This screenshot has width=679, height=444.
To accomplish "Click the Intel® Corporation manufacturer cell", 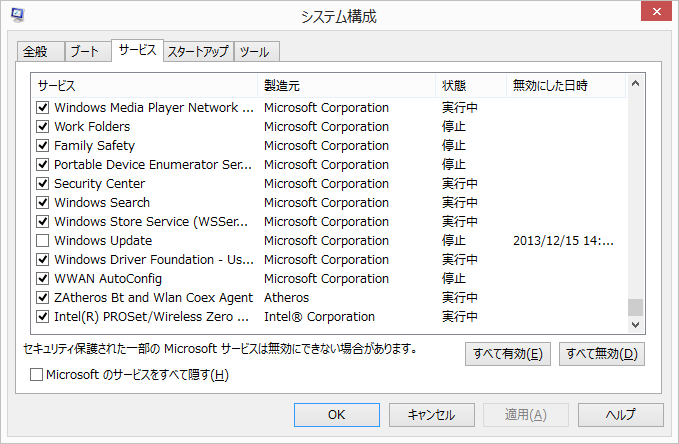I will coord(319,317).
